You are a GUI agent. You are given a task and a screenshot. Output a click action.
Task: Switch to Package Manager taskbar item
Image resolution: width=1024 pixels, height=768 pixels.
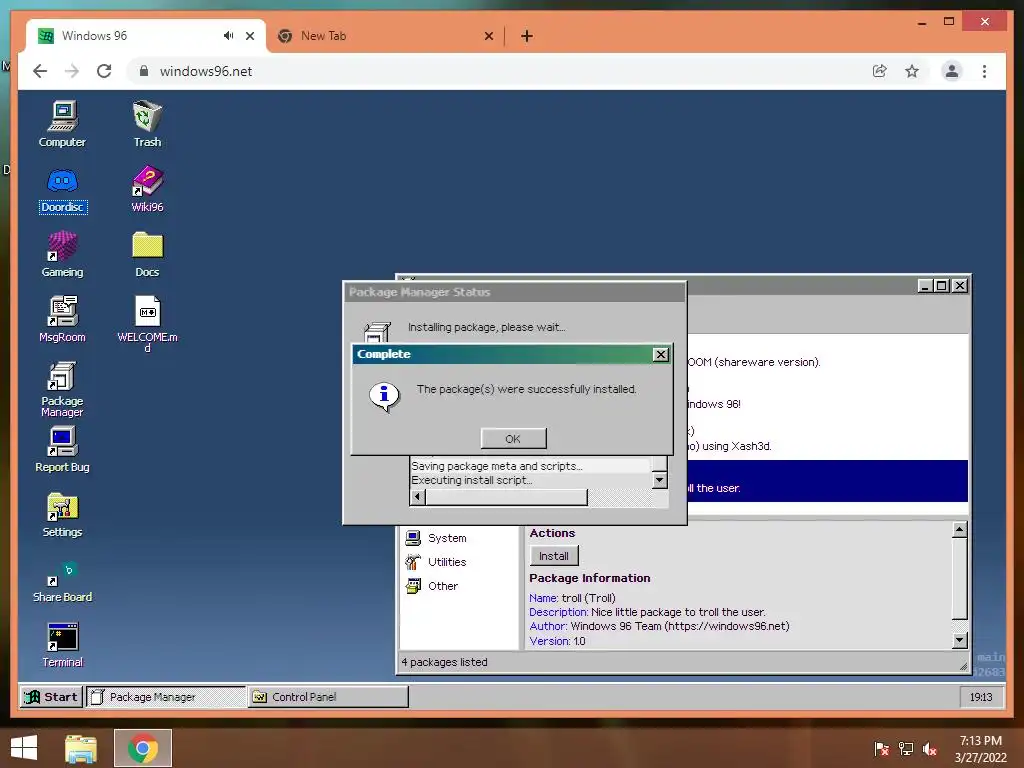click(x=167, y=697)
